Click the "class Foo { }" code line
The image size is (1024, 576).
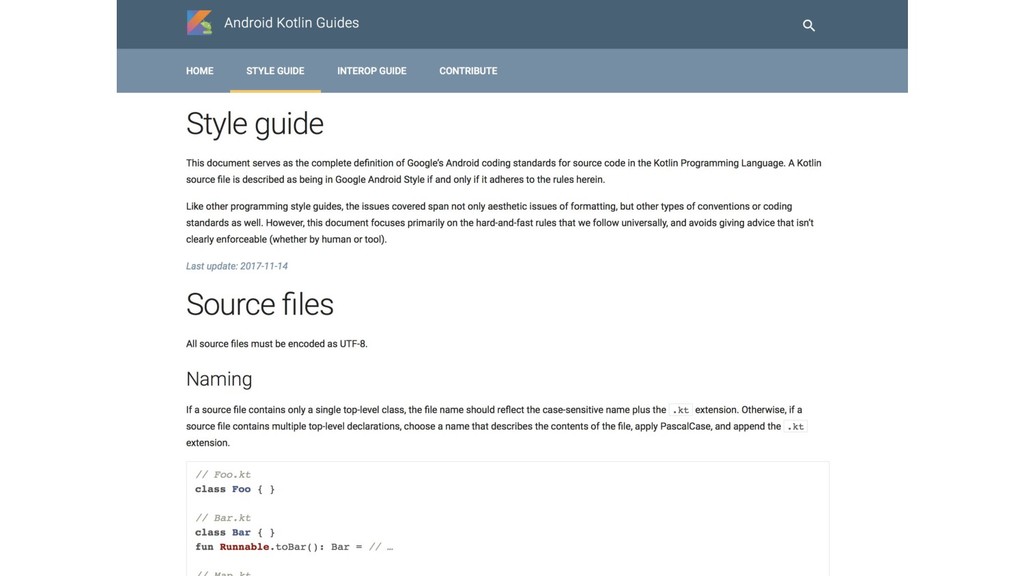[235, 489]
